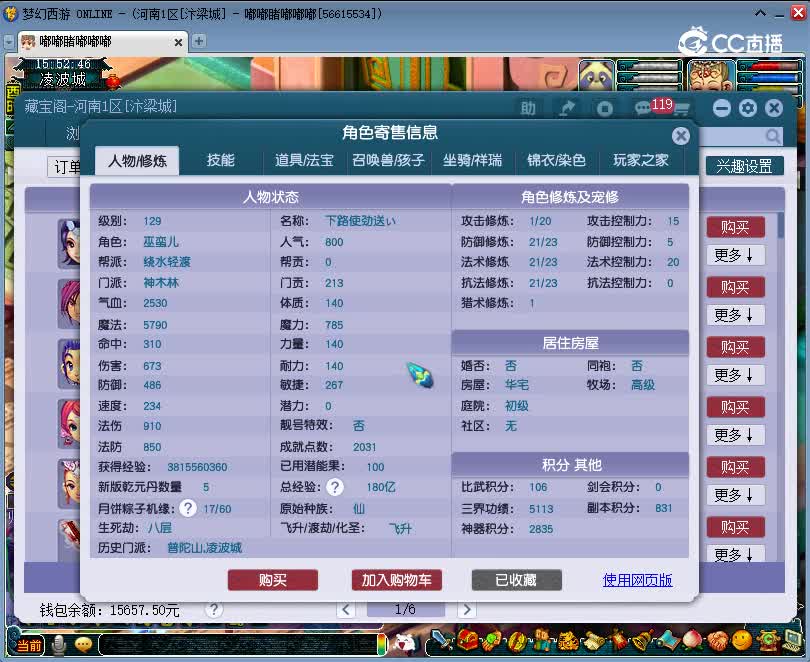Click the 1/6 page indicator
This screenshot has width=810, height=662.
point(406,610)
